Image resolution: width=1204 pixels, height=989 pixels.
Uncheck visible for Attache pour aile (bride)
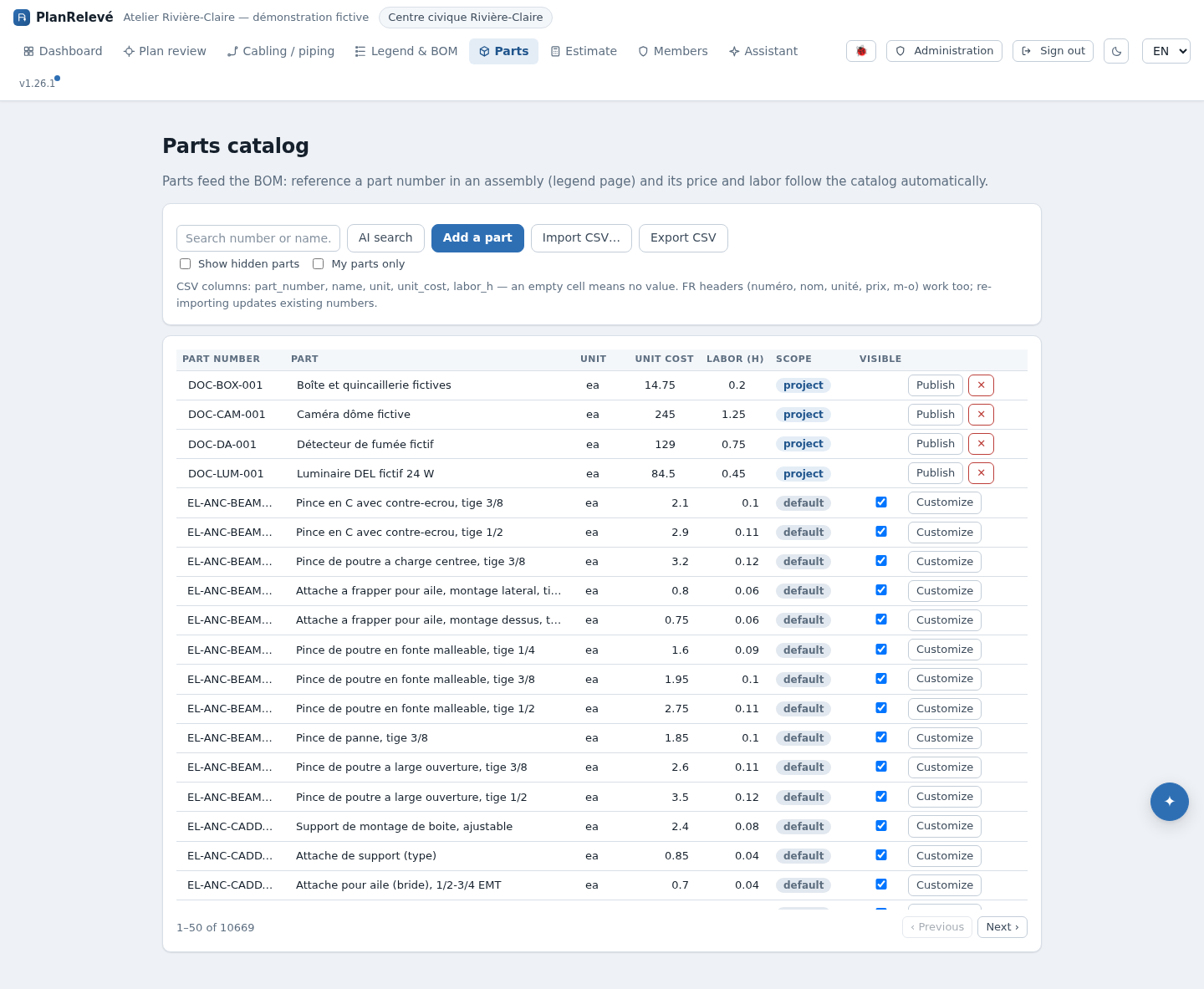point(881,884)
